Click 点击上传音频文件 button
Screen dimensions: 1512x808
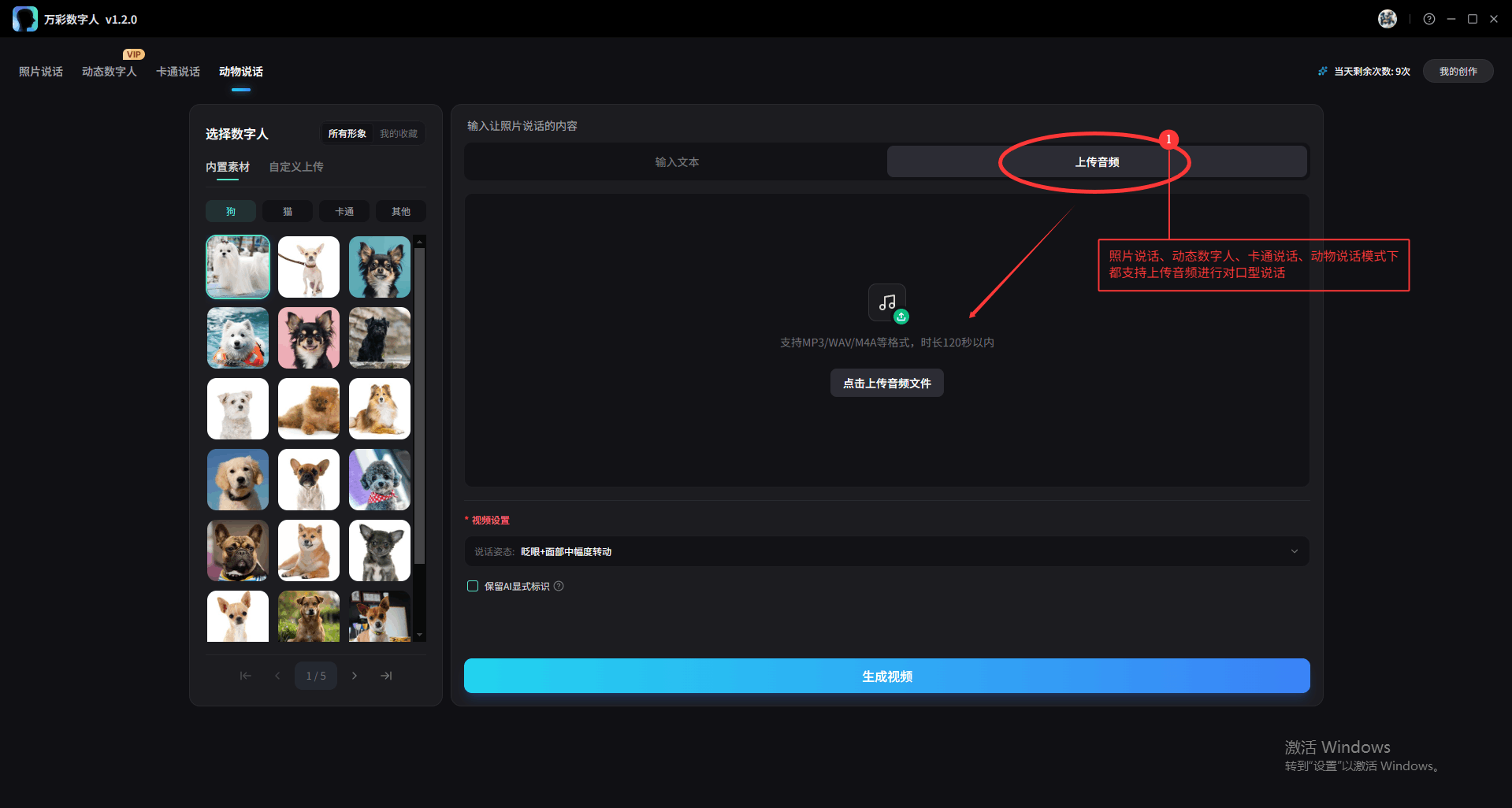pos(886,384)
